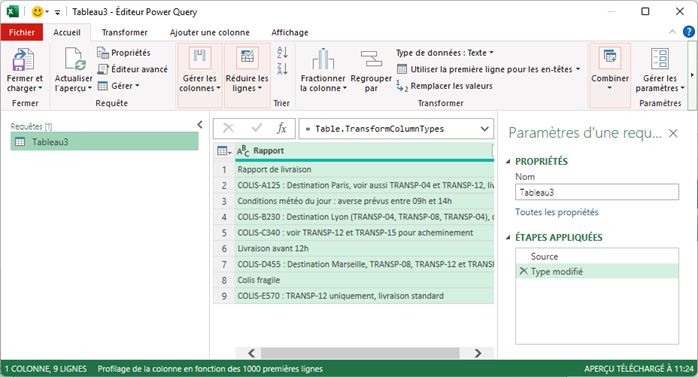The height and width of the screenshot is (377, 698).
Task: Click the Actualiser l'aperçu icon
Action: coord(74,59)
